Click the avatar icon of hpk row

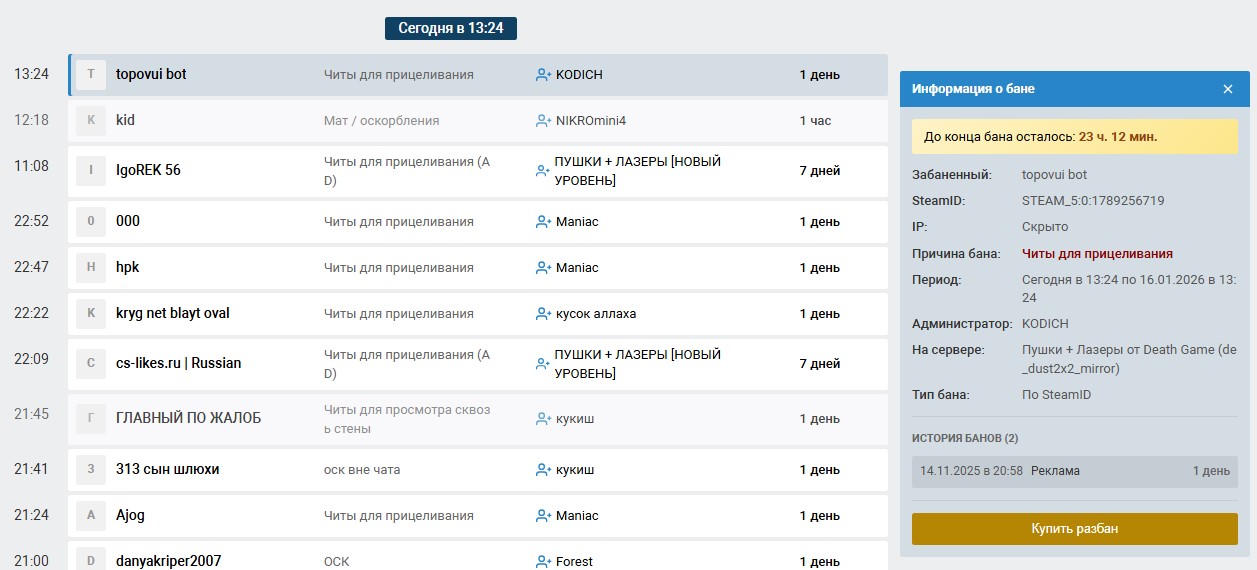click(x=91, y=268)
